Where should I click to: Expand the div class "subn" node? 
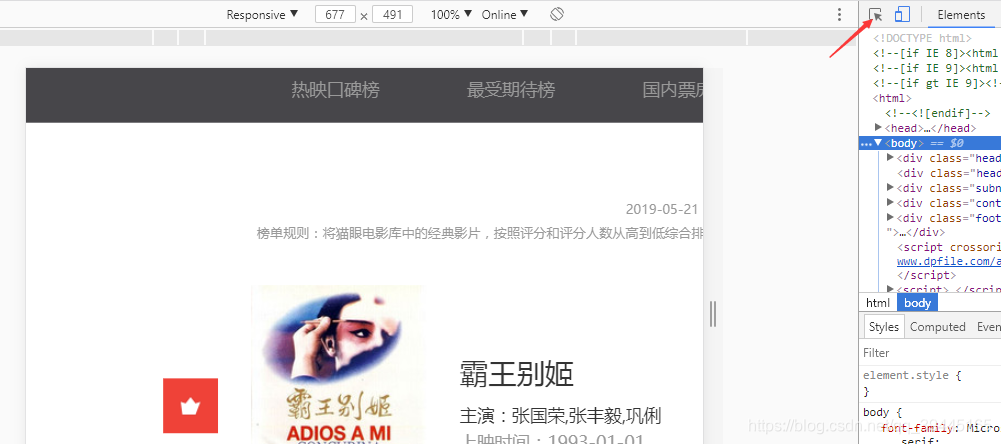(x=891, y=187)
